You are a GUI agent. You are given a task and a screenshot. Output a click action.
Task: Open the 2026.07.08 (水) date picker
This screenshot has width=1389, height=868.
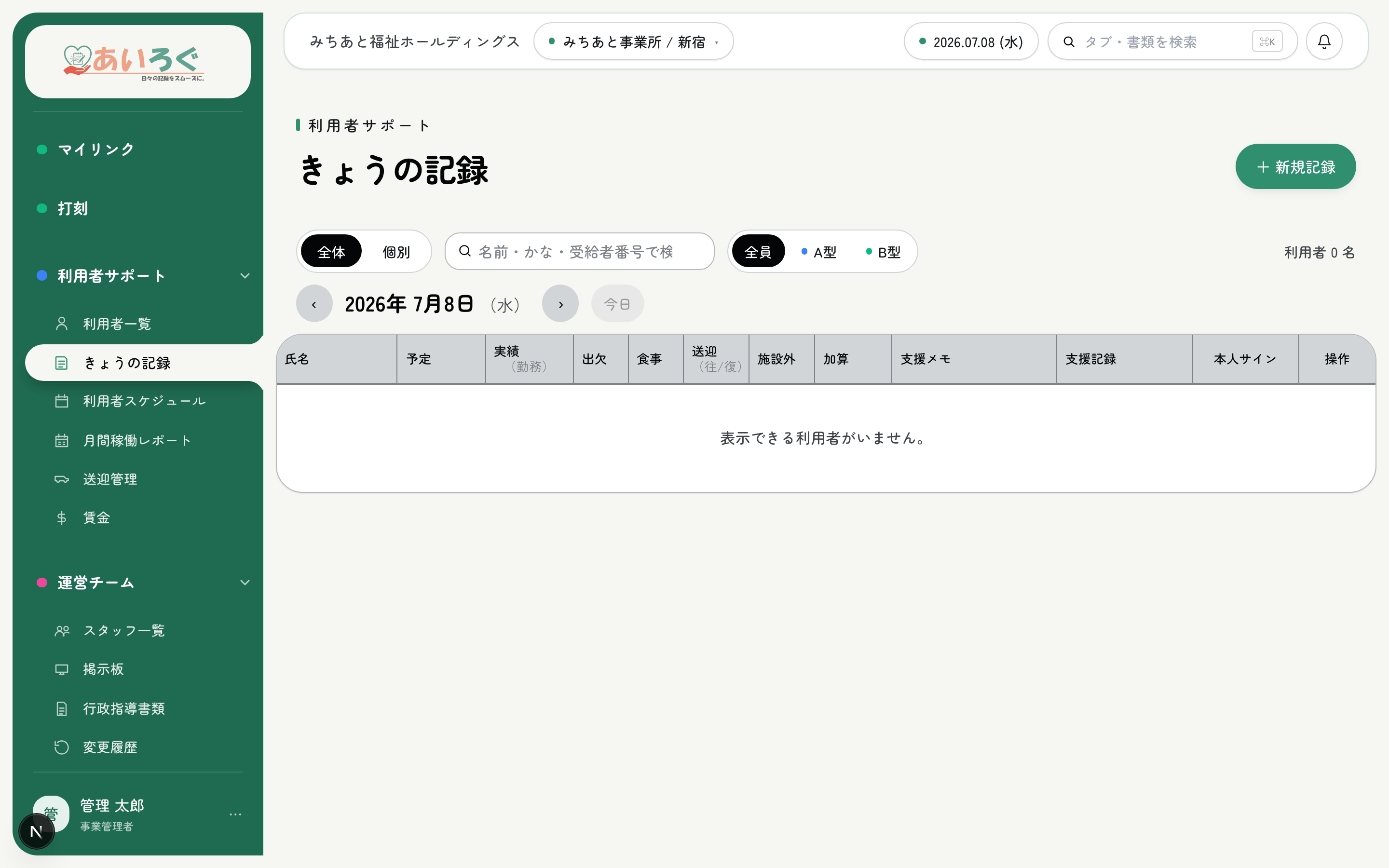(x=970, y=41)
